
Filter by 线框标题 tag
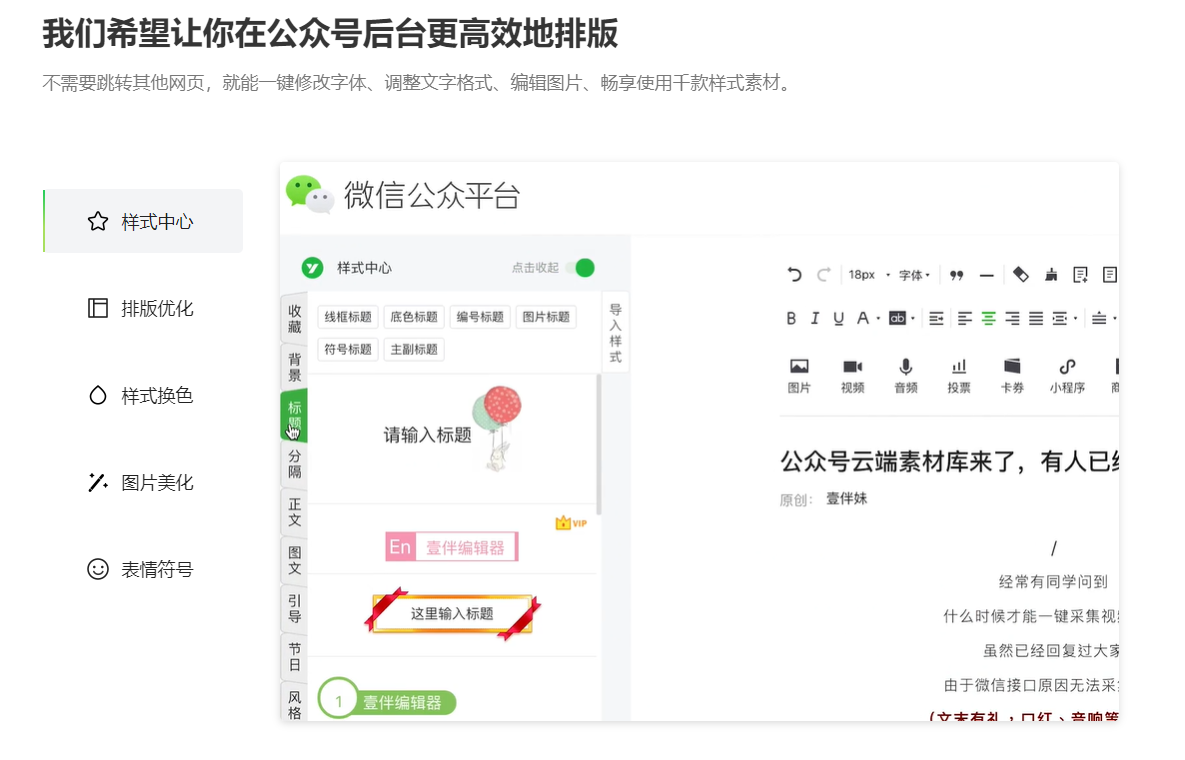[348, 317]
